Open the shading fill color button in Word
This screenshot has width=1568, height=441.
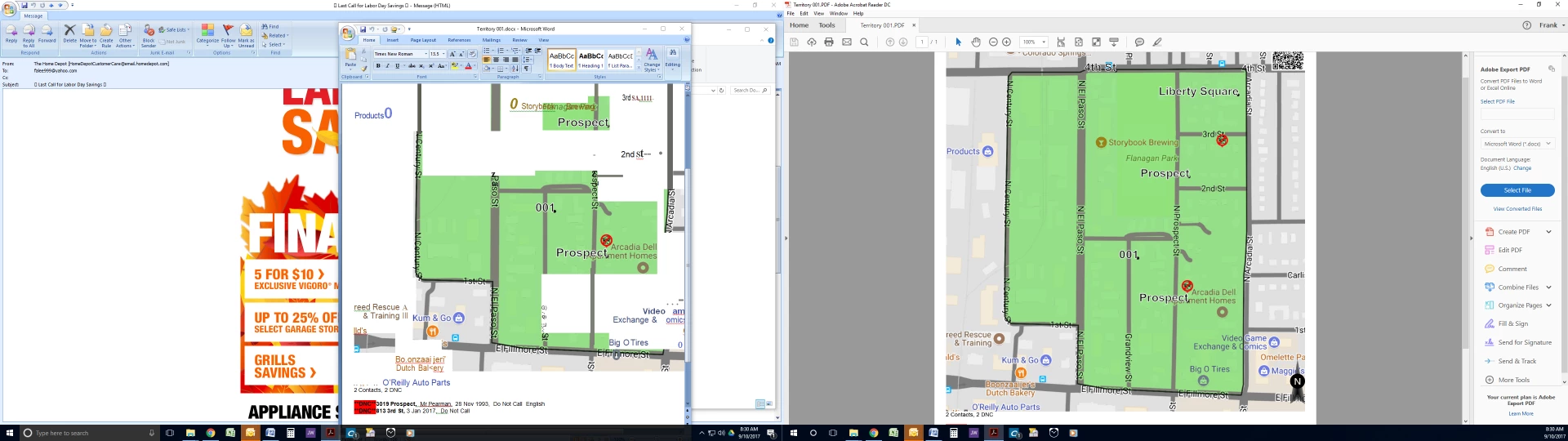point(488,69)
